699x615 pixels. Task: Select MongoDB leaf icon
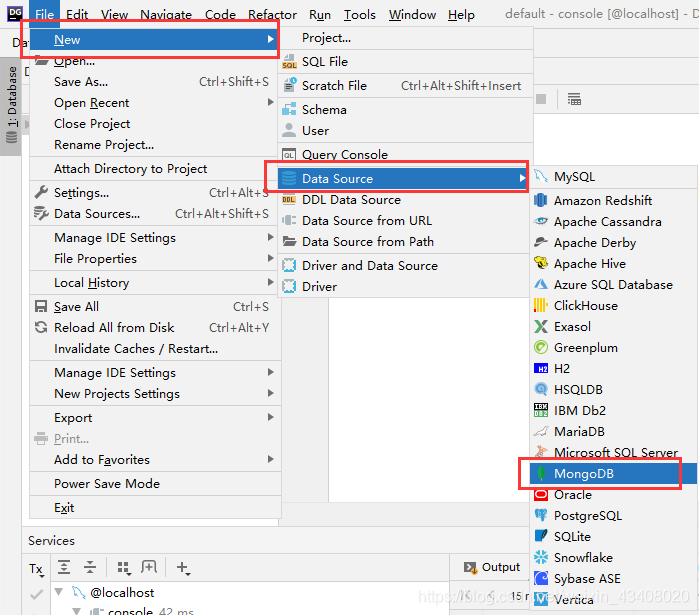(541, 473)
